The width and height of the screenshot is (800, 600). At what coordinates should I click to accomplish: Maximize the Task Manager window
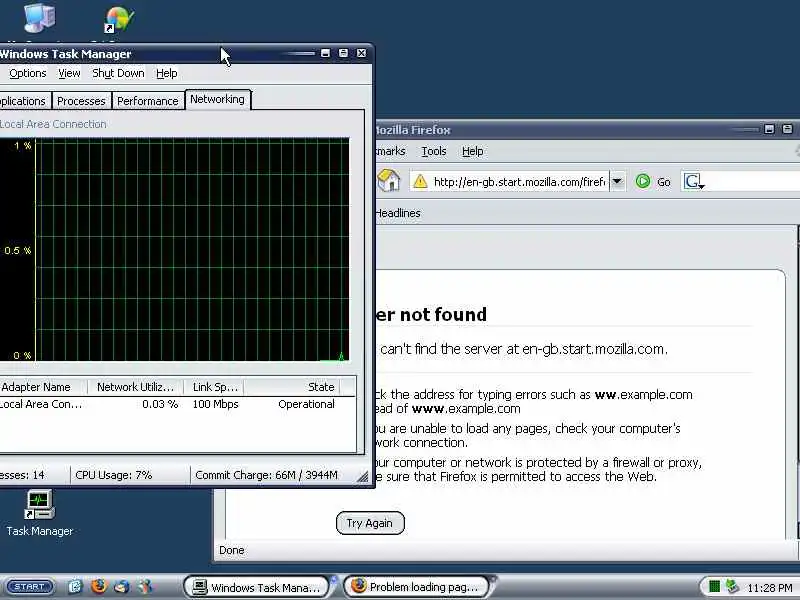click(343, 53)
